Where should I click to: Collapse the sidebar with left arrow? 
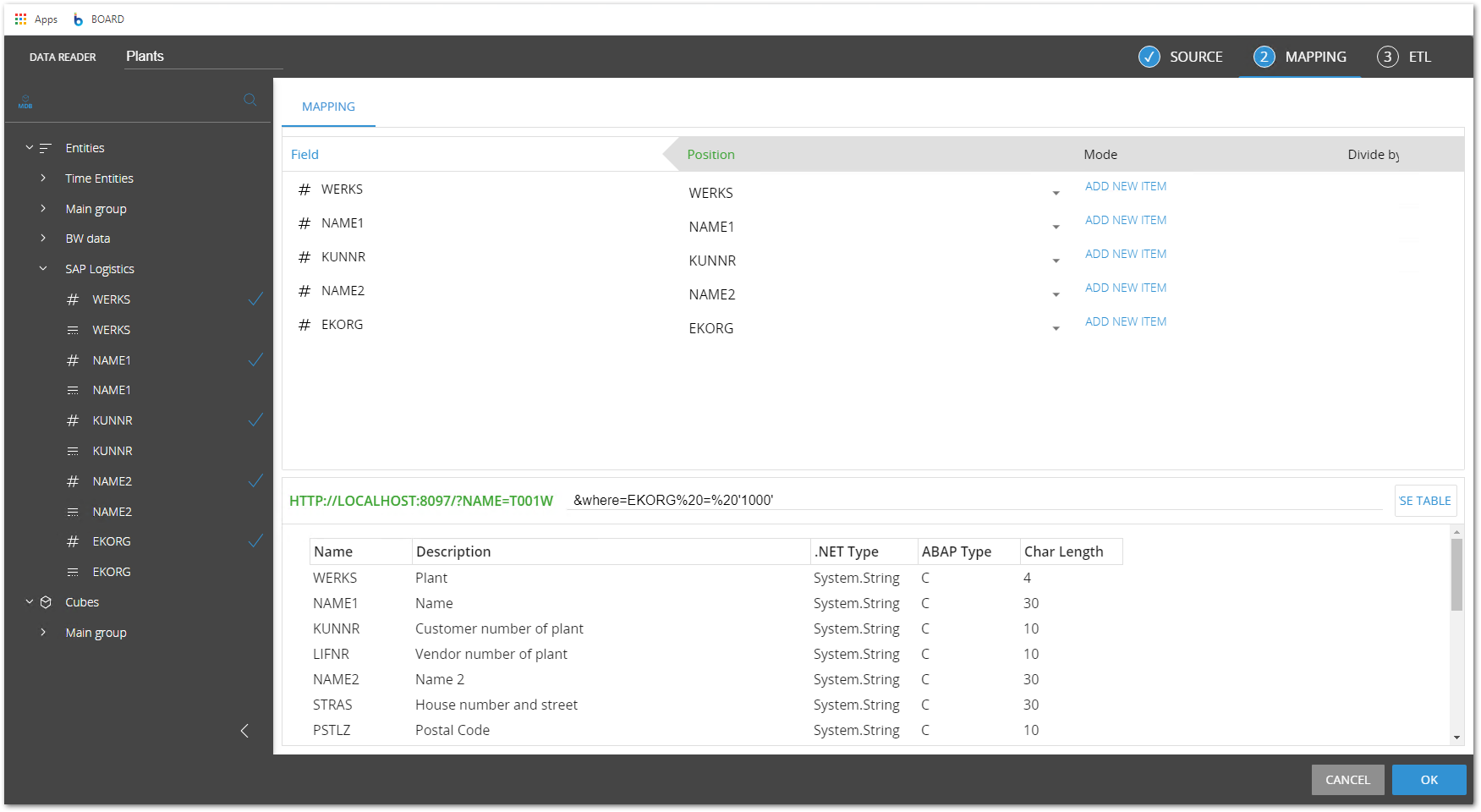coord(244,731)
